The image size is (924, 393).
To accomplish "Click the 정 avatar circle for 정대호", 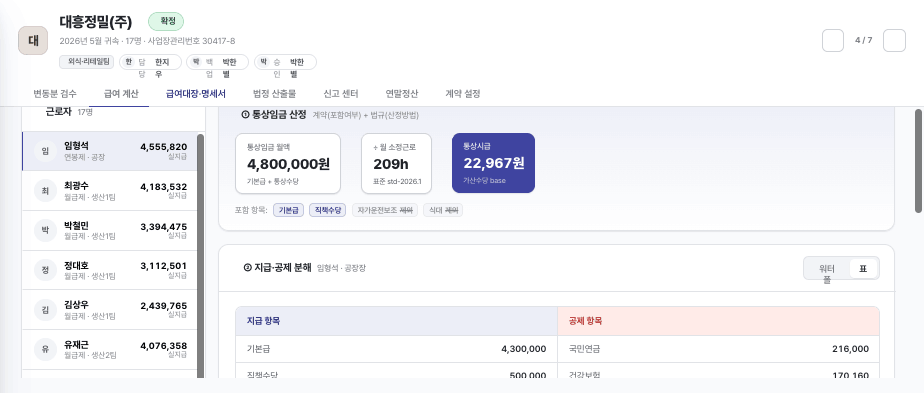I will [45, 270].
